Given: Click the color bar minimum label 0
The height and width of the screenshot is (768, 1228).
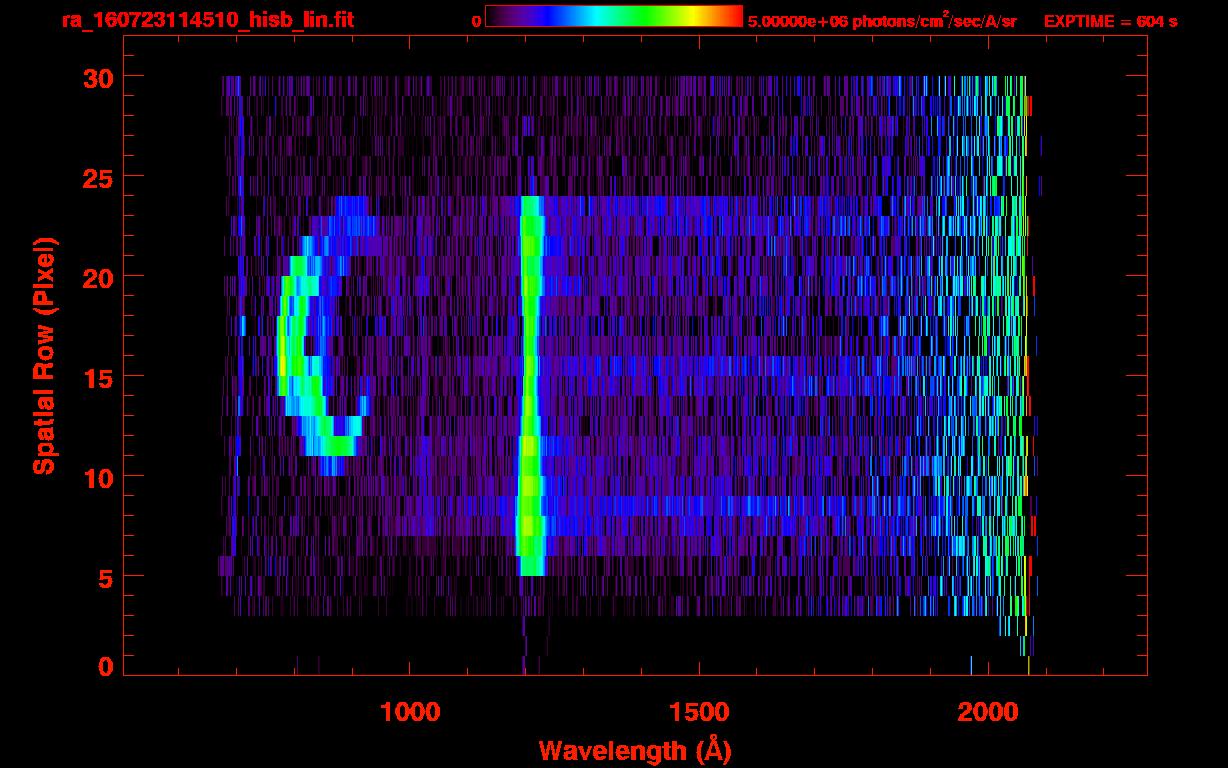Looking at the screenshot, I should click(x=477, y=21).
